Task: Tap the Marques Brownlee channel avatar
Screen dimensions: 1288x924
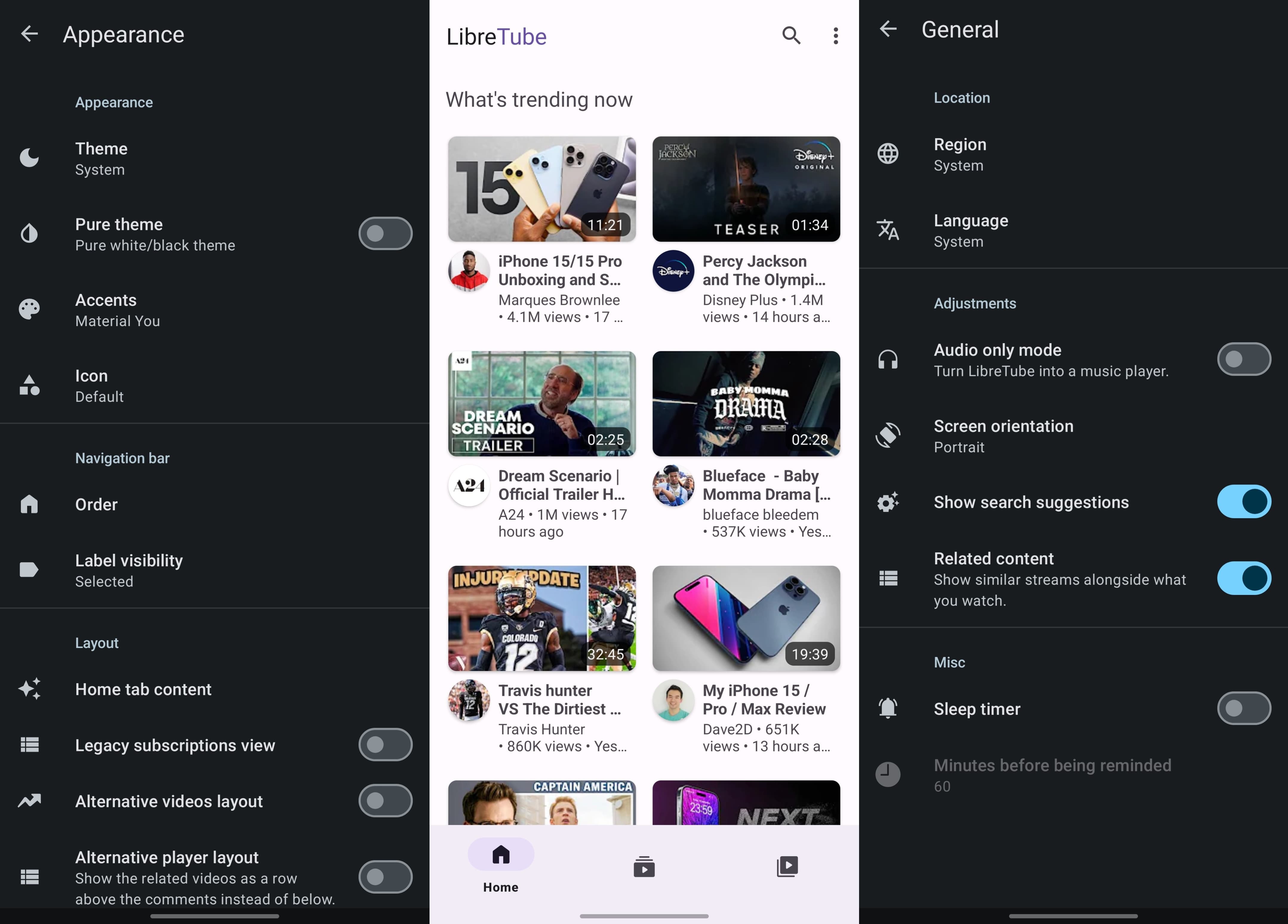Action: pos(469,271)
